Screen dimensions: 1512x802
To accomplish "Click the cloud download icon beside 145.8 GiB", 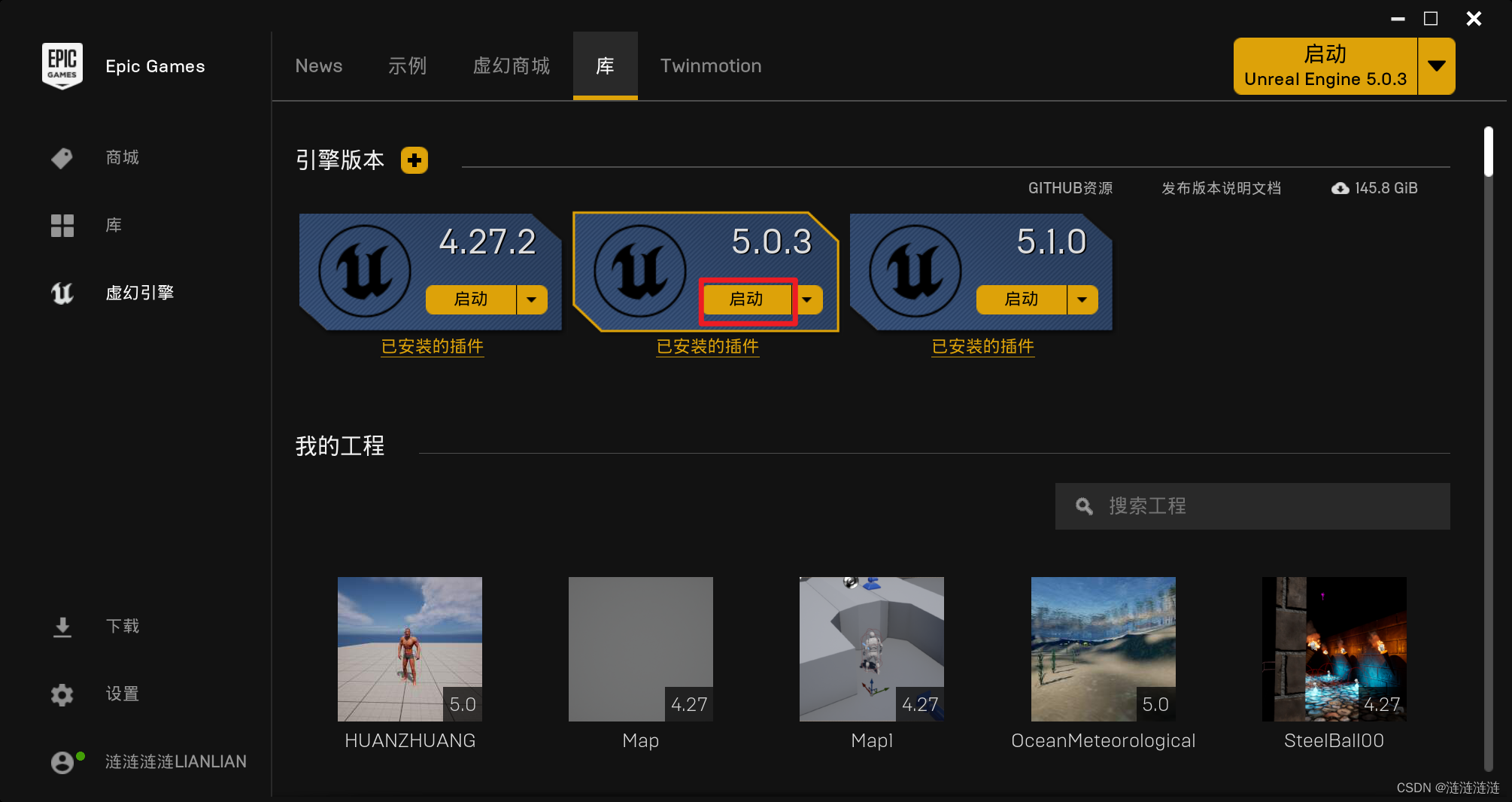I will point(1340,188).
